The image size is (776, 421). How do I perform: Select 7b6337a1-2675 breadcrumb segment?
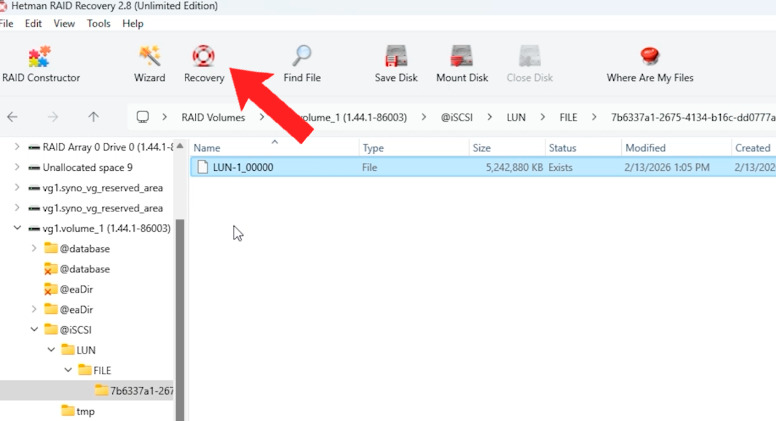[693, 117]
